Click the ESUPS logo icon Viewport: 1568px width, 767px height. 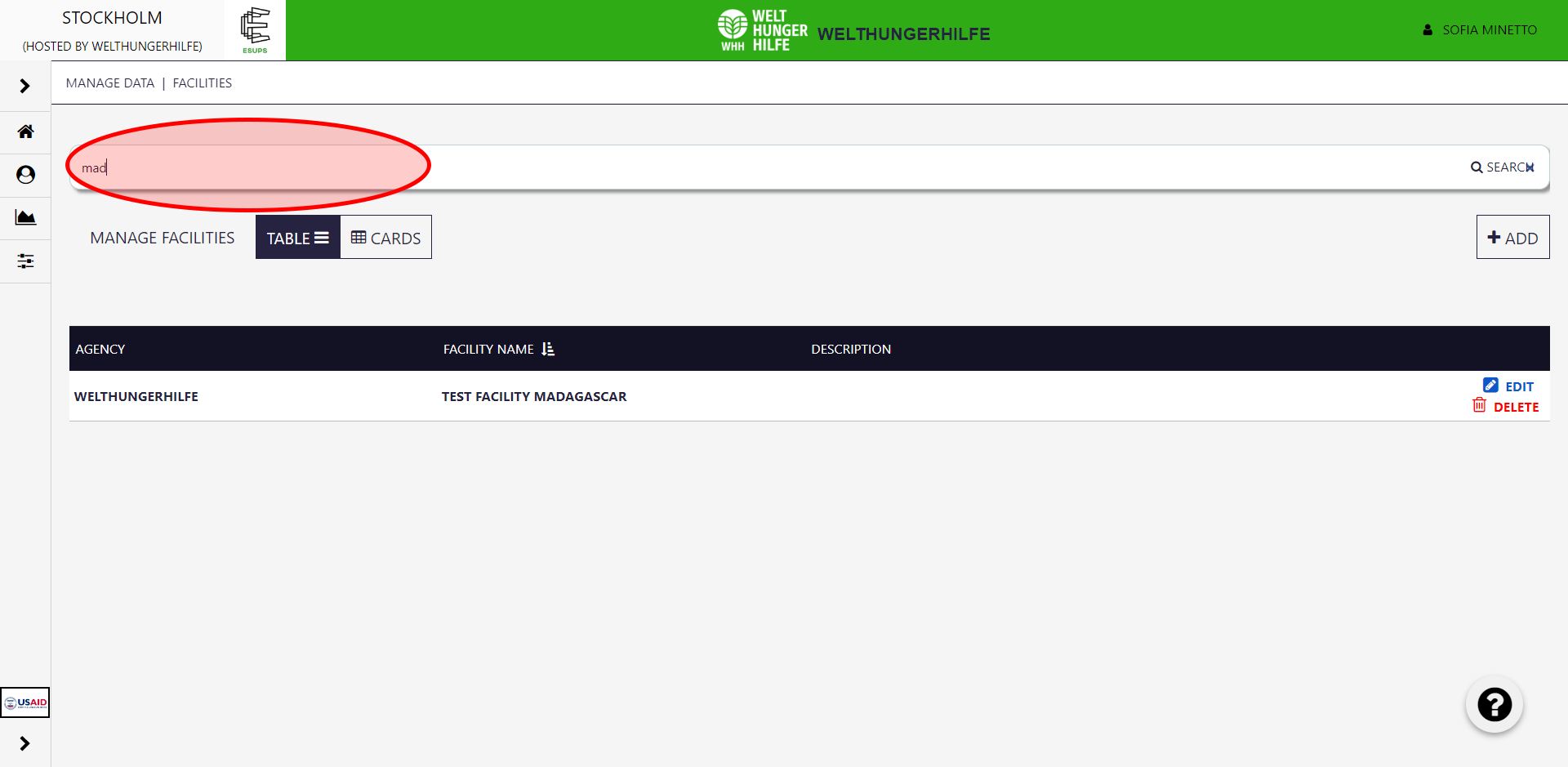(255, 30)
